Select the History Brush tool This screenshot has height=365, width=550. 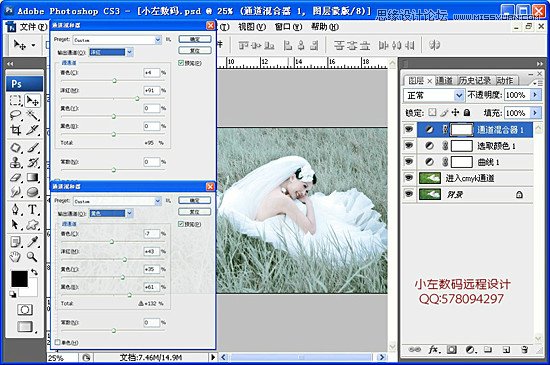(x=32, y=162)
